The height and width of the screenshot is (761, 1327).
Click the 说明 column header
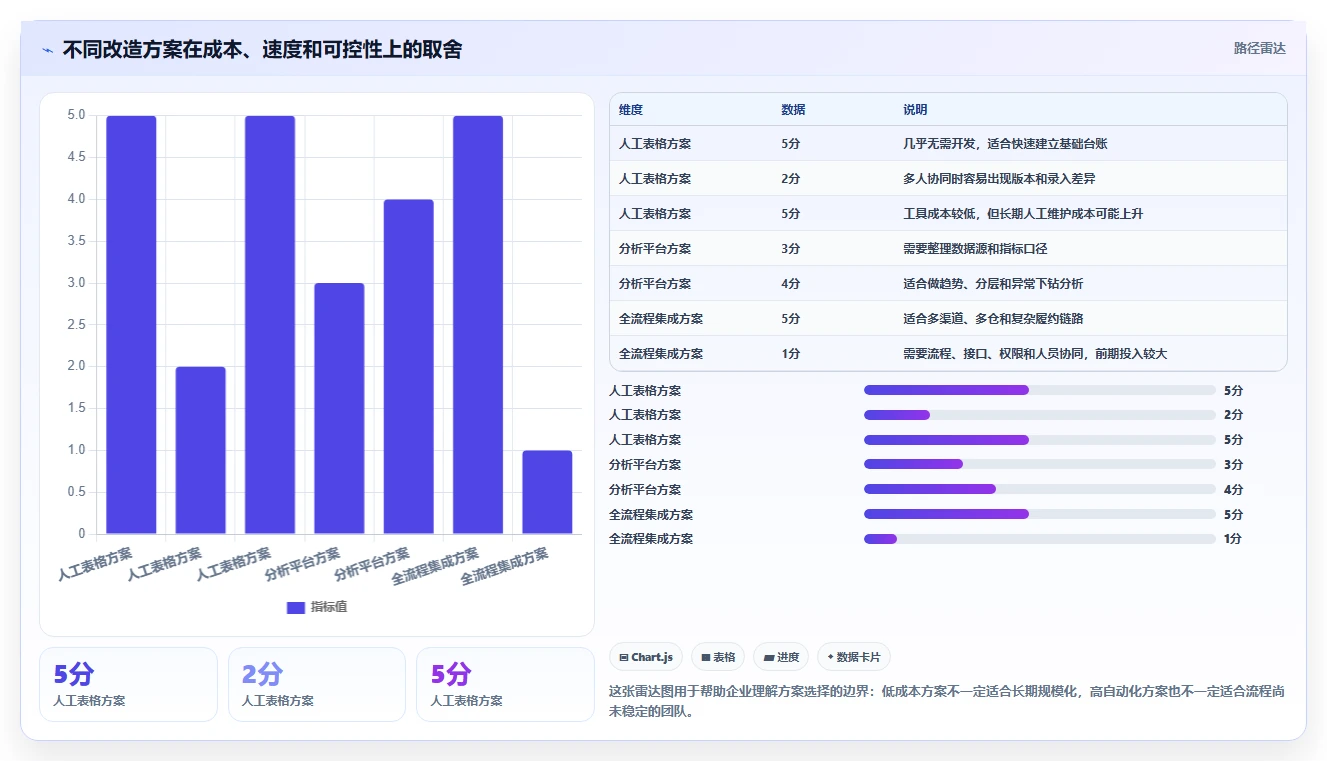click(x=915, y=110)
